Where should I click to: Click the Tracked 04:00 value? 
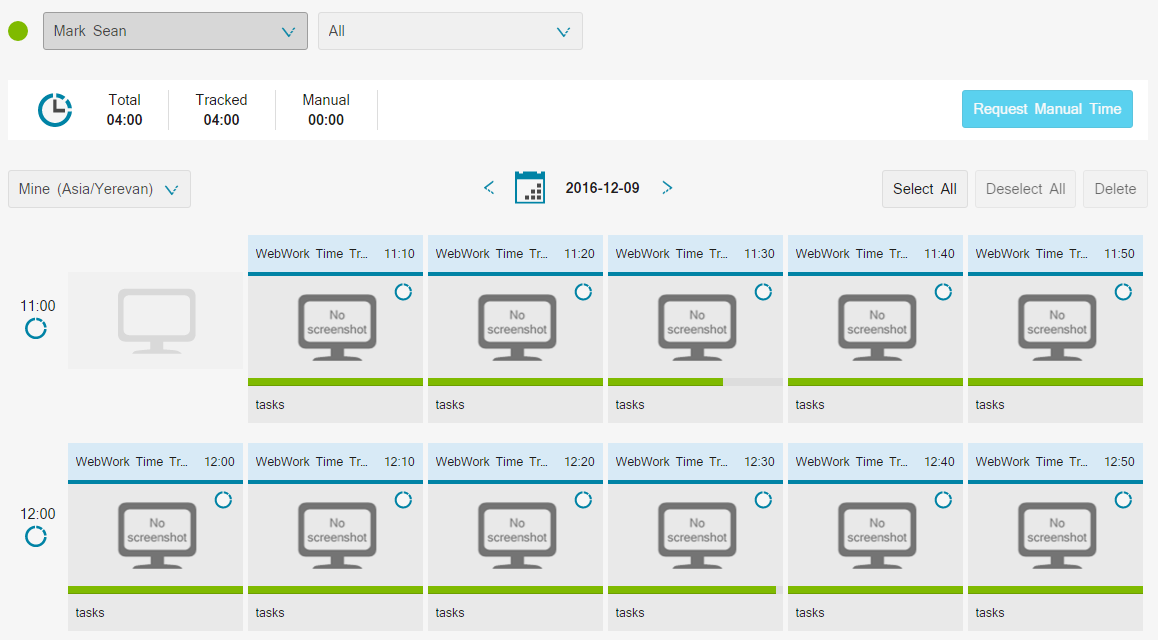221,120
